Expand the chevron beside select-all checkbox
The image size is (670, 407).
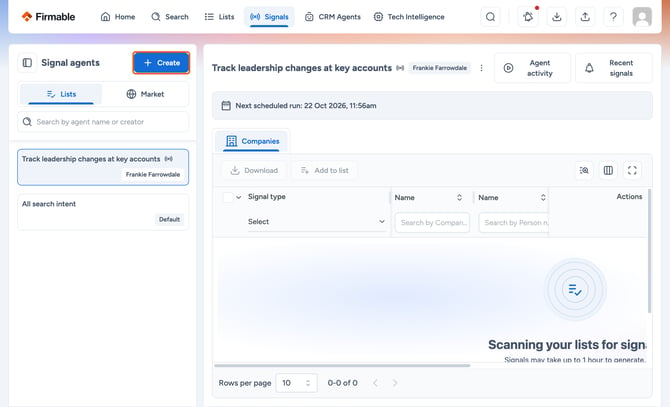(x=239, y=197)
